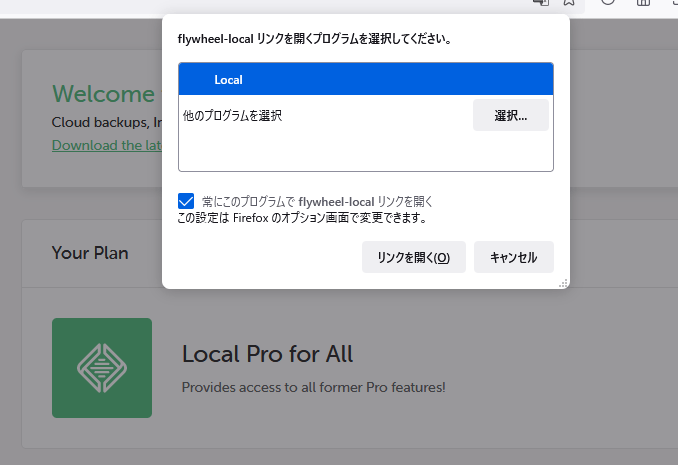Click the dialog title about flywheel-local links
Viewport: 678px width, 465px height.
(315, 39)
